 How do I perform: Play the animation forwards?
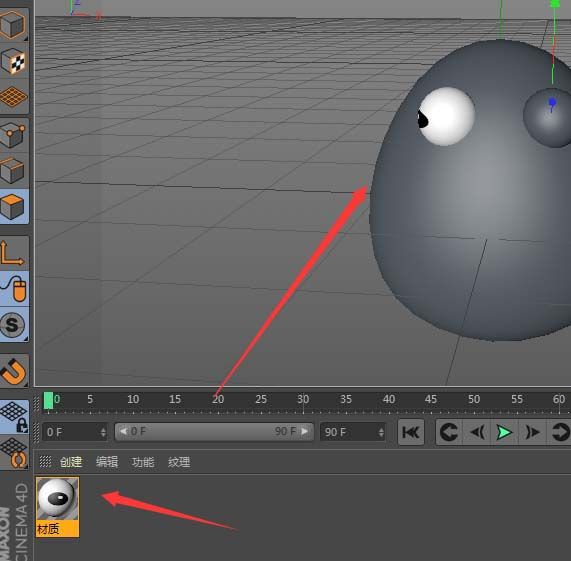coord(504,432)
